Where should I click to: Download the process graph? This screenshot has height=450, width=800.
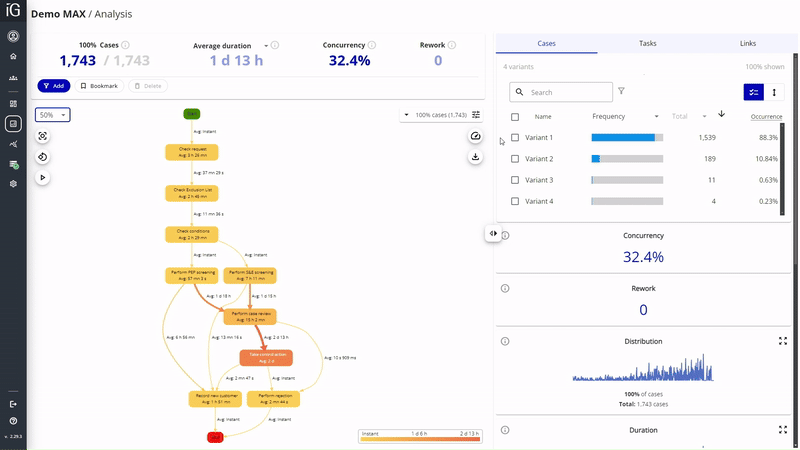475,157
